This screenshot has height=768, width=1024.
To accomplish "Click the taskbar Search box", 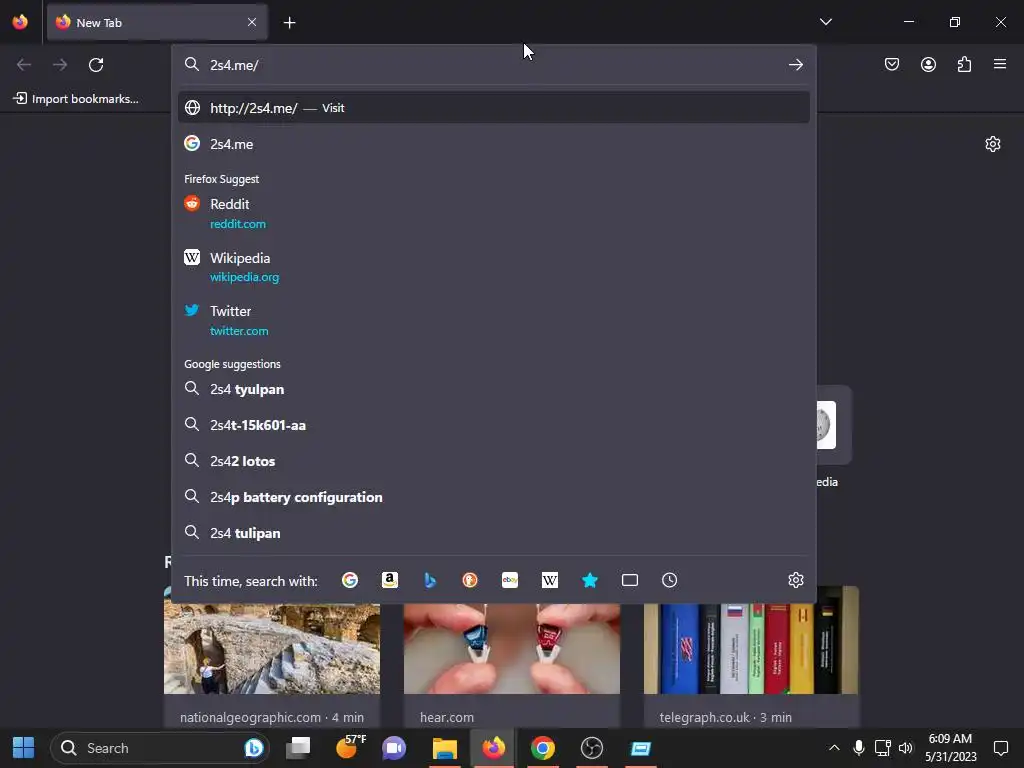I will tap(160, 748).
